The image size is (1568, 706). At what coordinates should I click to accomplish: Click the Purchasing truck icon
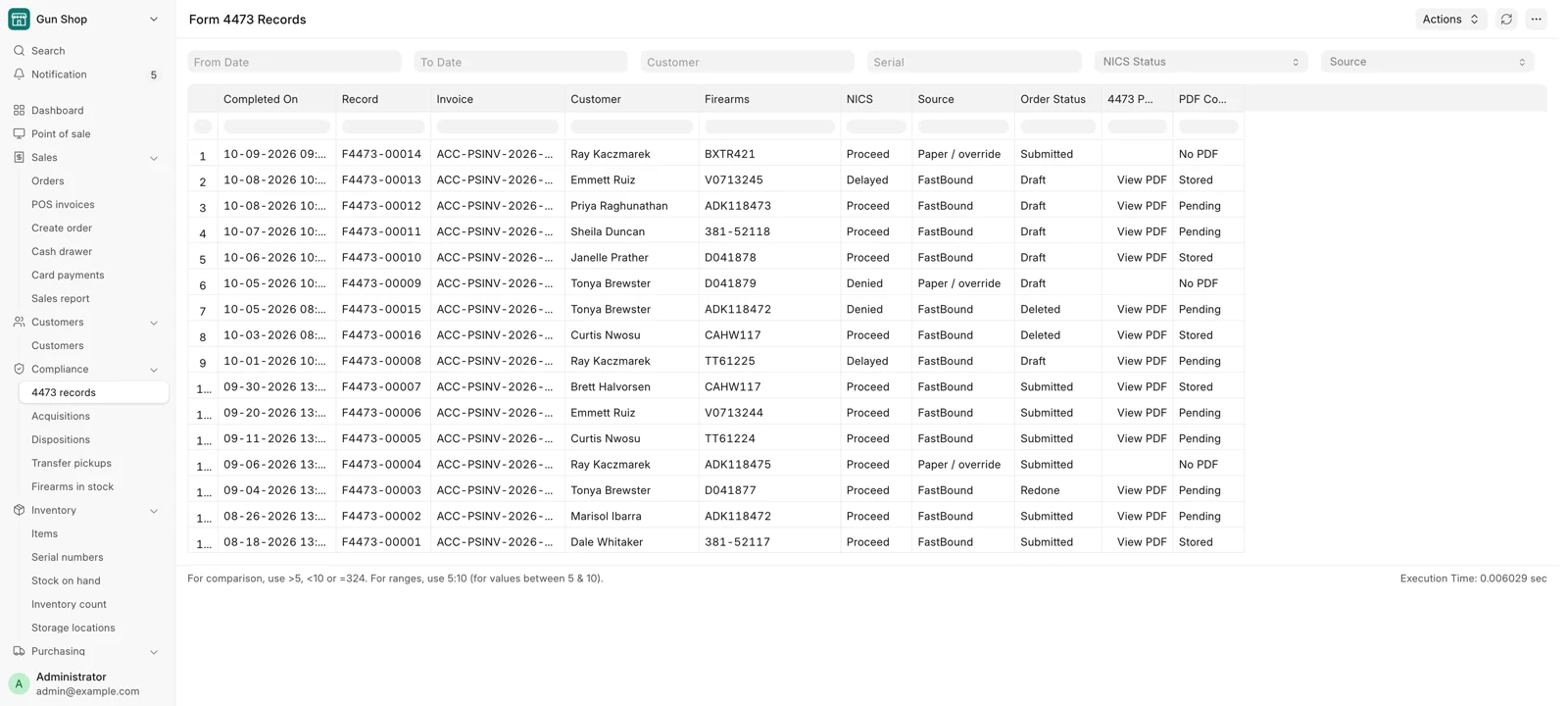pos(19,651)
